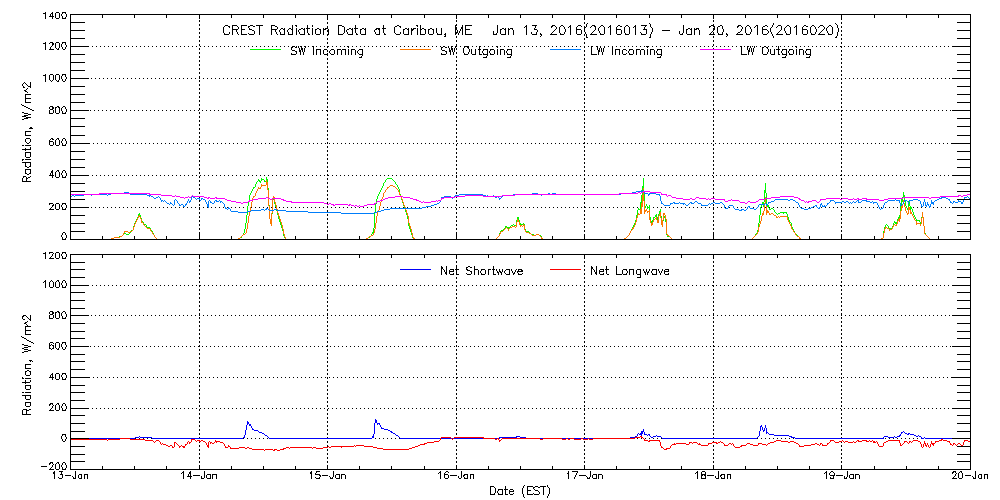Select the 17-Jan x-axis date label
The width and height of the screenshot is (1000, 500).
[x=584, y=475]
